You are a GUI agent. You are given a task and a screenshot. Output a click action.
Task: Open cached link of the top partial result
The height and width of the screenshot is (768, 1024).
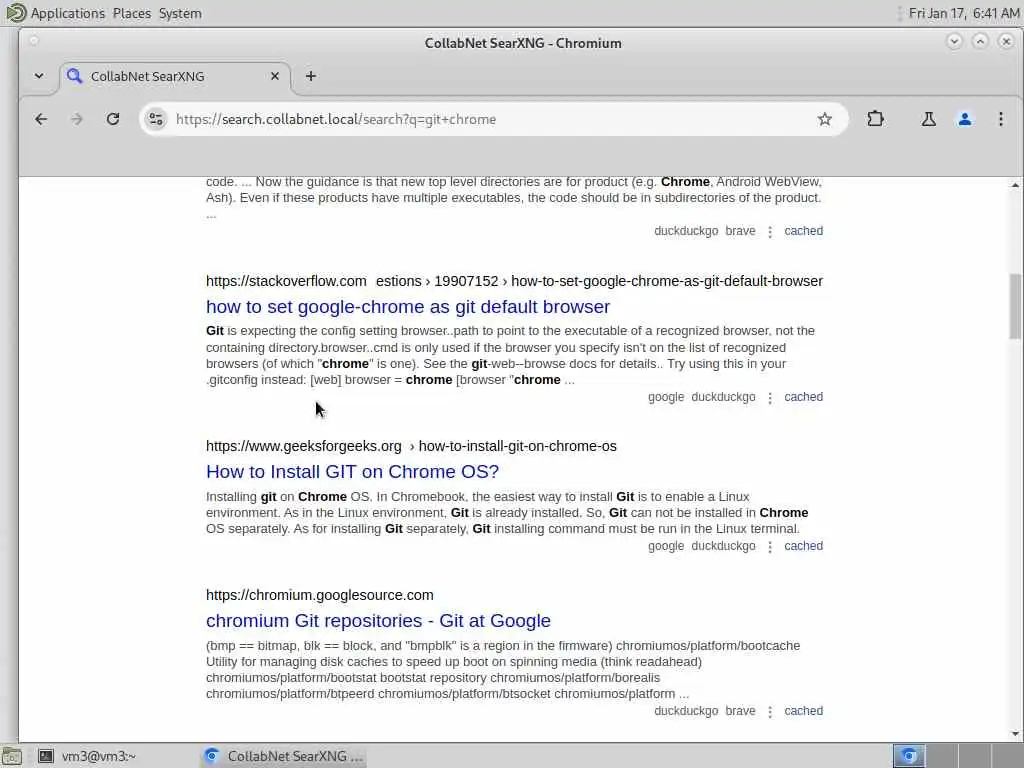[803, 231]
